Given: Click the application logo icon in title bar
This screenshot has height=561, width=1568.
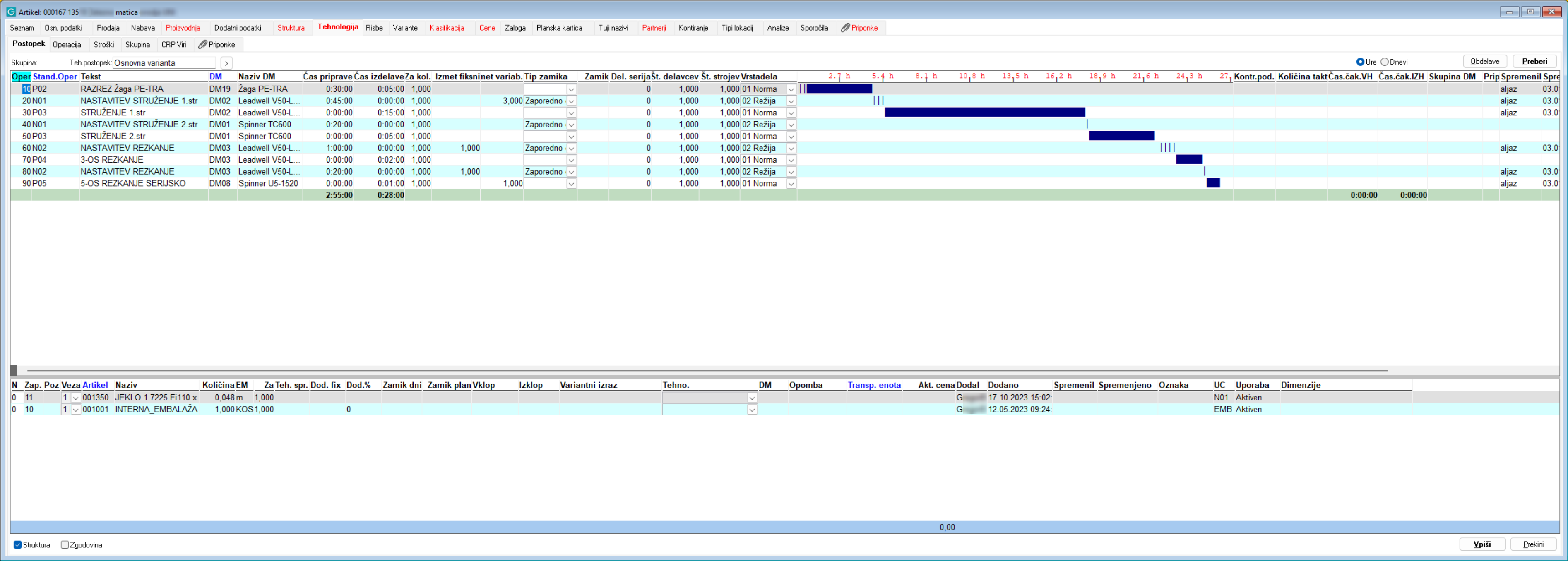Looking at the screenshot, I should pos(11,12).
